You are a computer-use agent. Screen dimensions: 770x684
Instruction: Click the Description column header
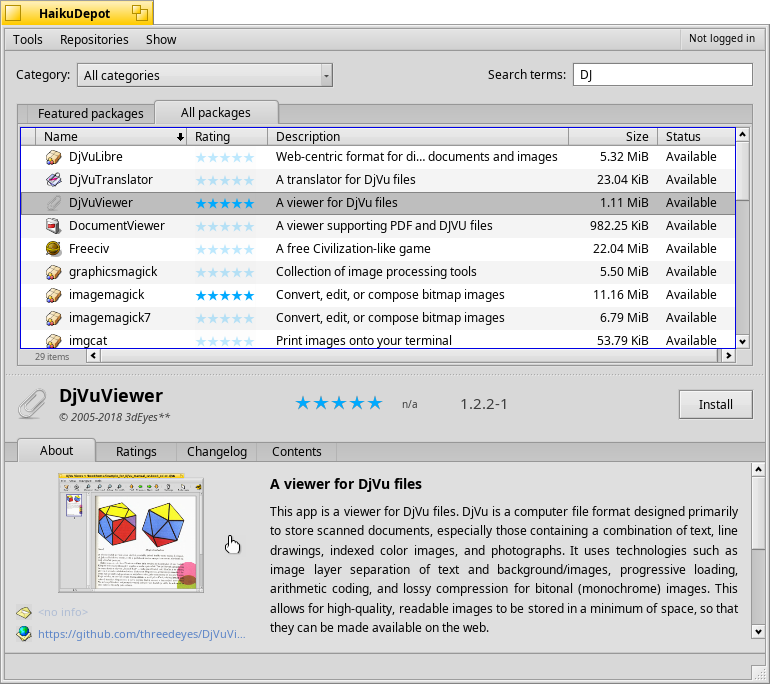(418, 137)
